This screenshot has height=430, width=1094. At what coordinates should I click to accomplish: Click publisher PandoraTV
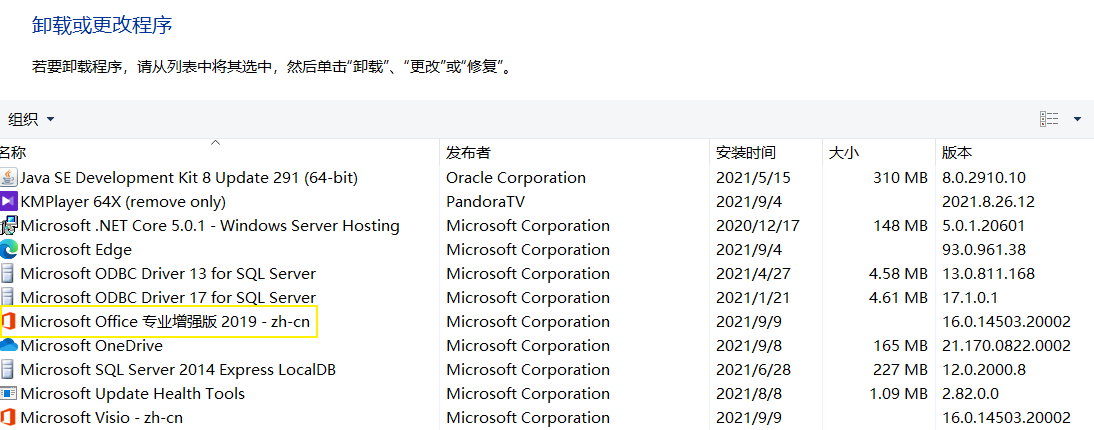pos(485,202)
